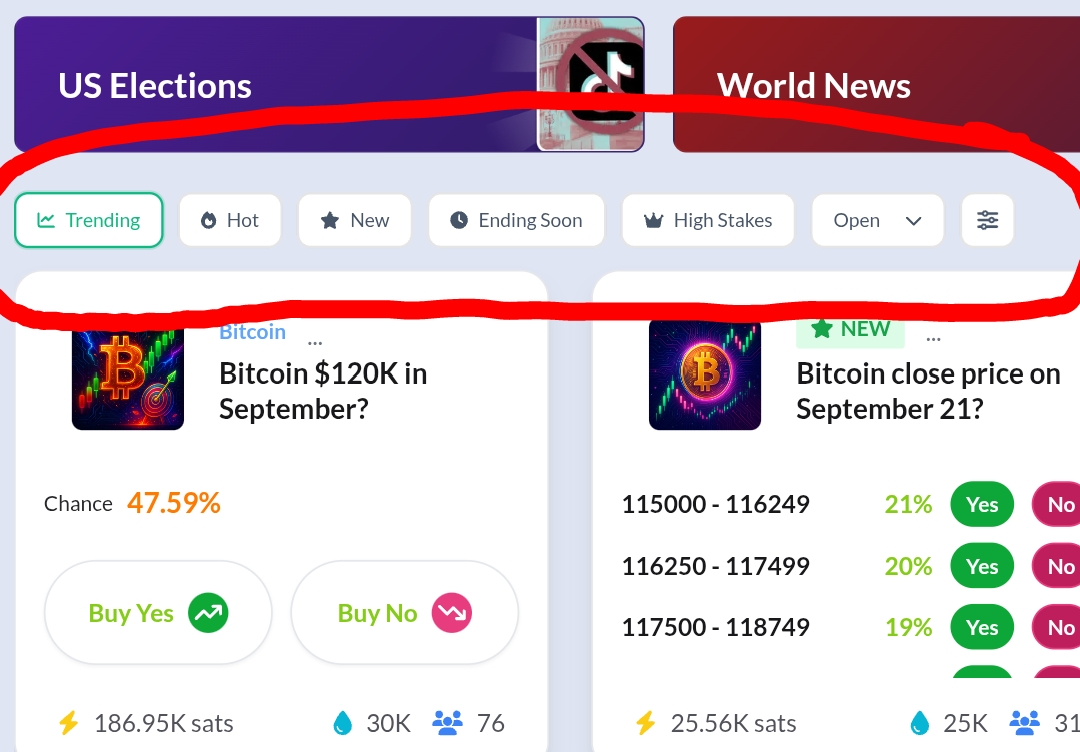The image size is (1080, 752).
Task: Open the Bitcoin $120K in September market thumbnail
Action: (x=128, y=377)
